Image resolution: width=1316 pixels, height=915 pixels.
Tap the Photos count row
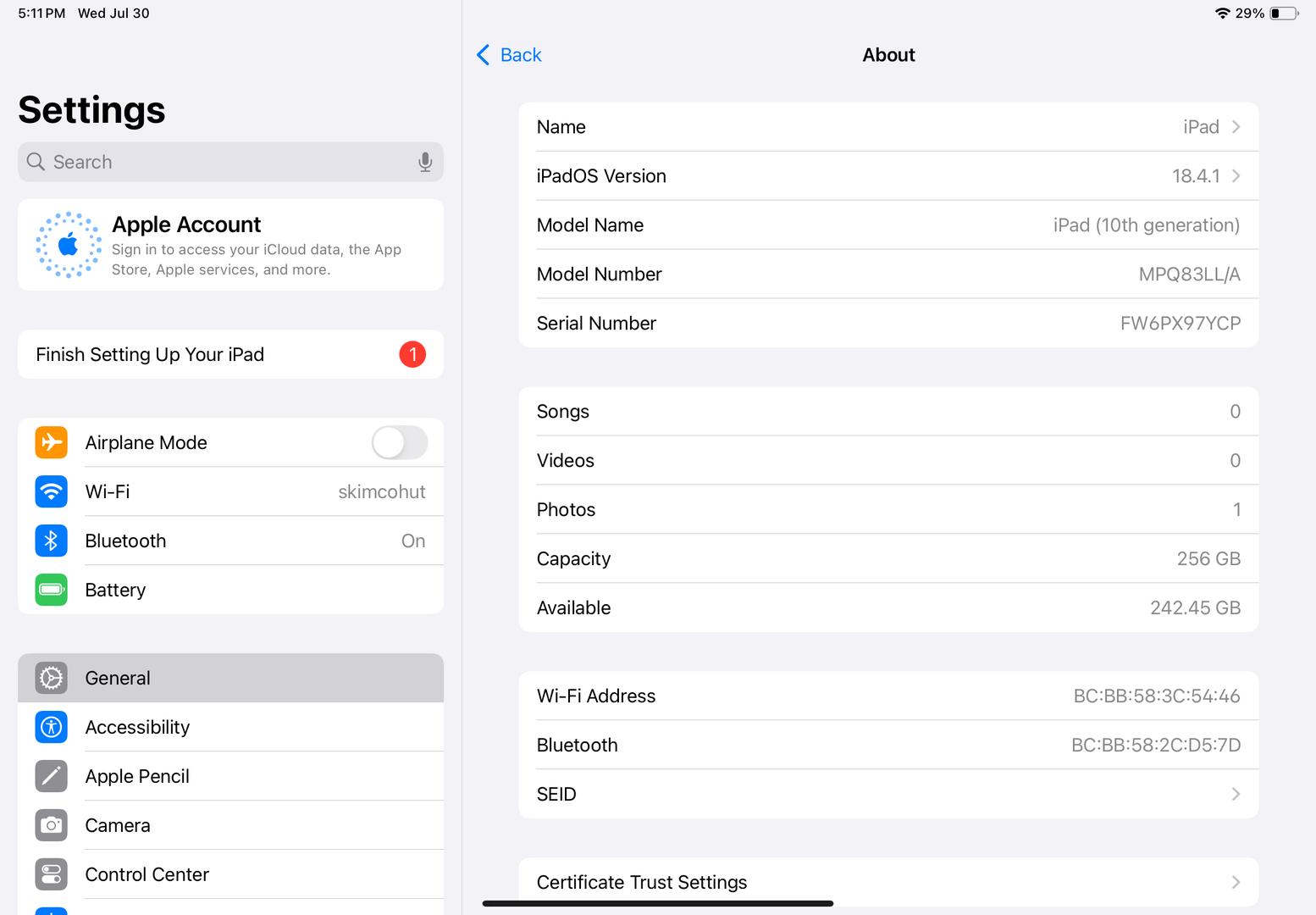tap(888, 510)
